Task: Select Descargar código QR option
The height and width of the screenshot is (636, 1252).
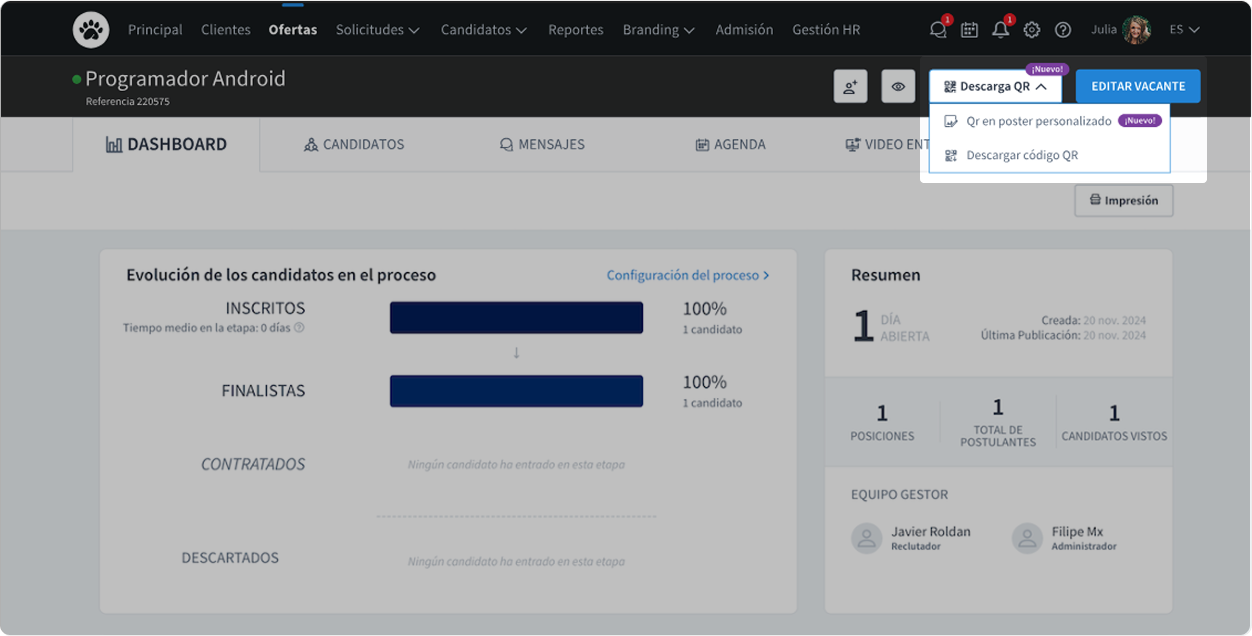Action: pos(1049,155)
